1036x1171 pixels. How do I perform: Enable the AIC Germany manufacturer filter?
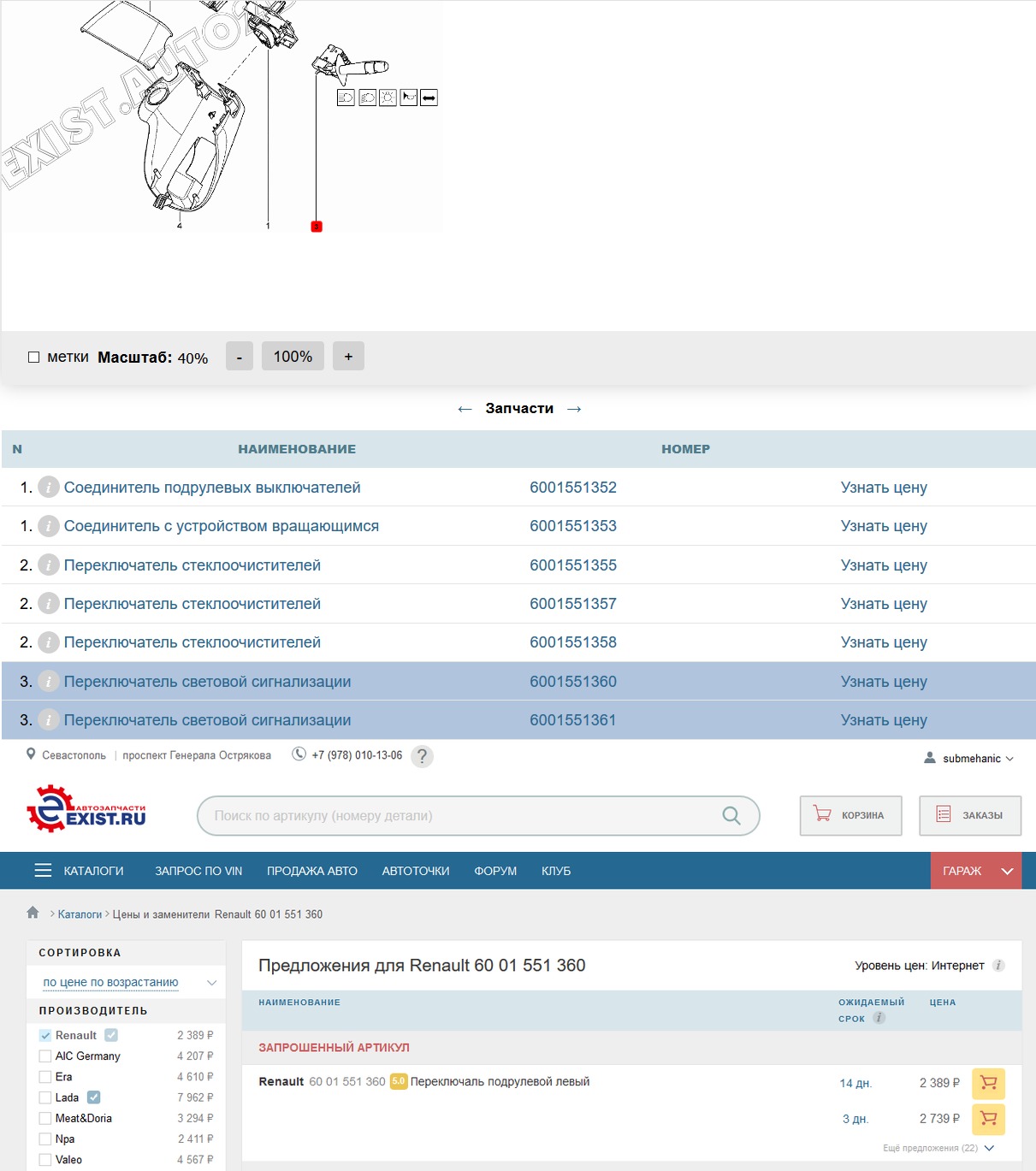coord(45,1056)
